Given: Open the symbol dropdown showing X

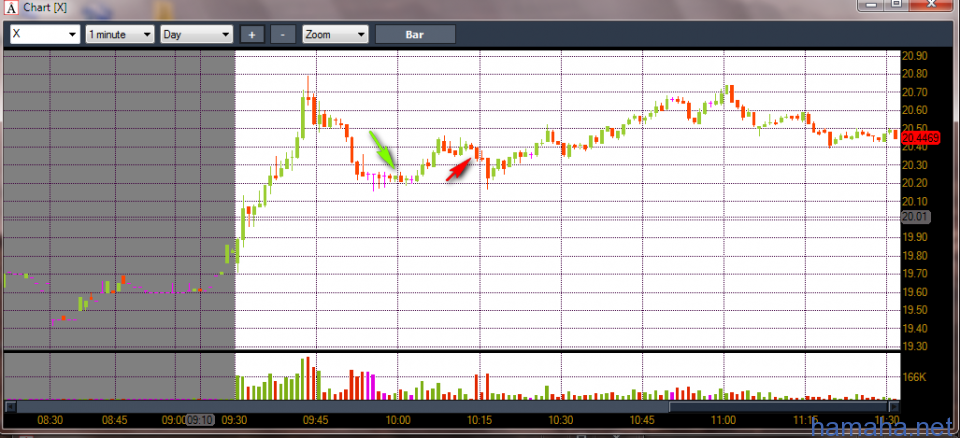Looking at the screenshot, I should point(45,34).
